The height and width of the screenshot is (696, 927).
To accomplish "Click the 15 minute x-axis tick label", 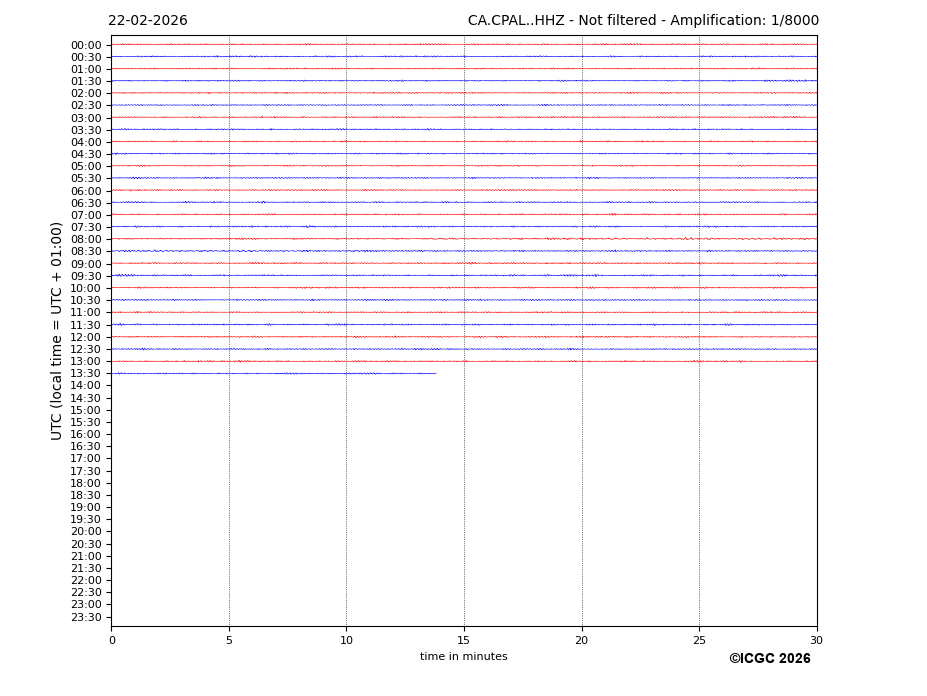I will point(464,640).
